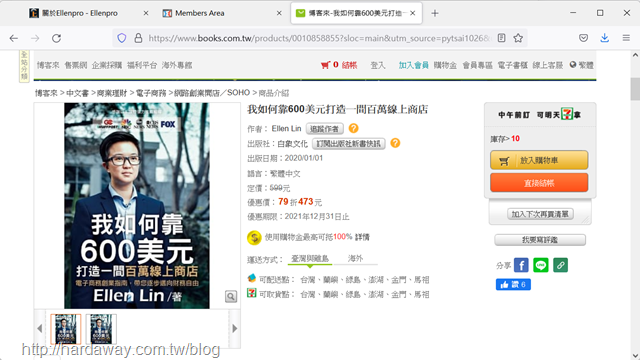Viewport: 640px width, 360px height.
Task: Open 福利平台 in the top navigation
Action: [142, 65]
